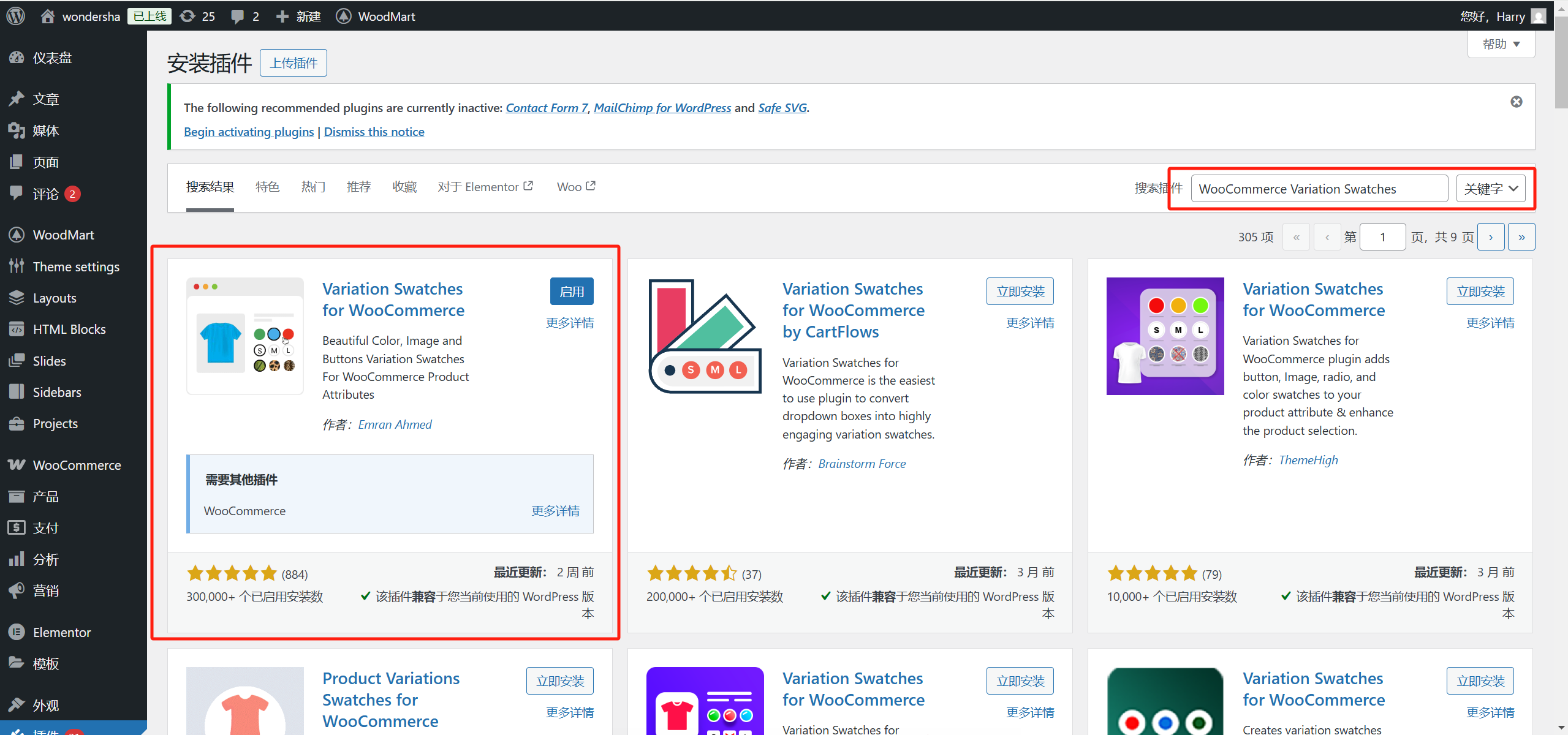This screenshot has height=735, width=1568.
Task: Open the WooCommerce sidebar icon
Action: coord(17,464)
